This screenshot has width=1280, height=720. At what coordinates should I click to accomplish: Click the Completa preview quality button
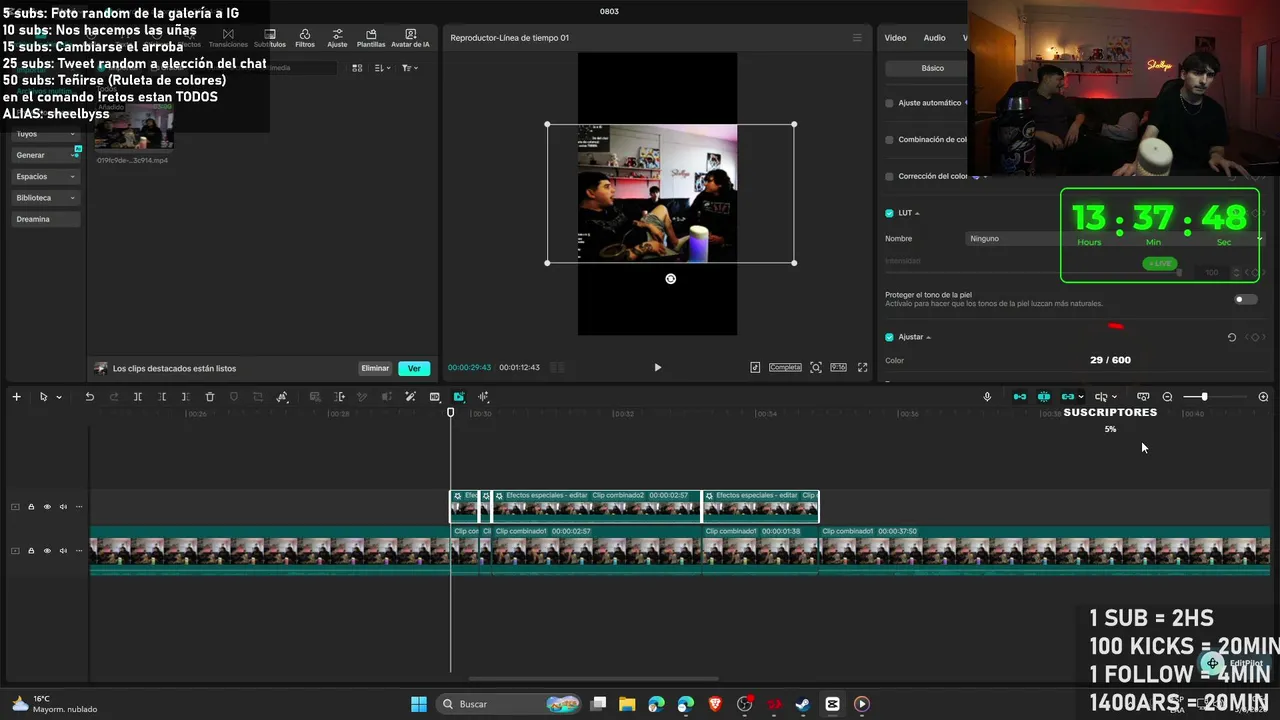coord(785,367)
